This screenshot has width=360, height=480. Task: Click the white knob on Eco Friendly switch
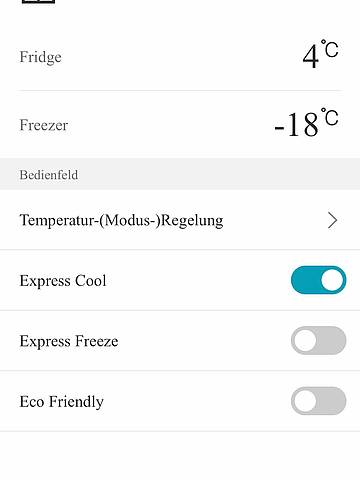pyautogui.click(x=305, y=401)
